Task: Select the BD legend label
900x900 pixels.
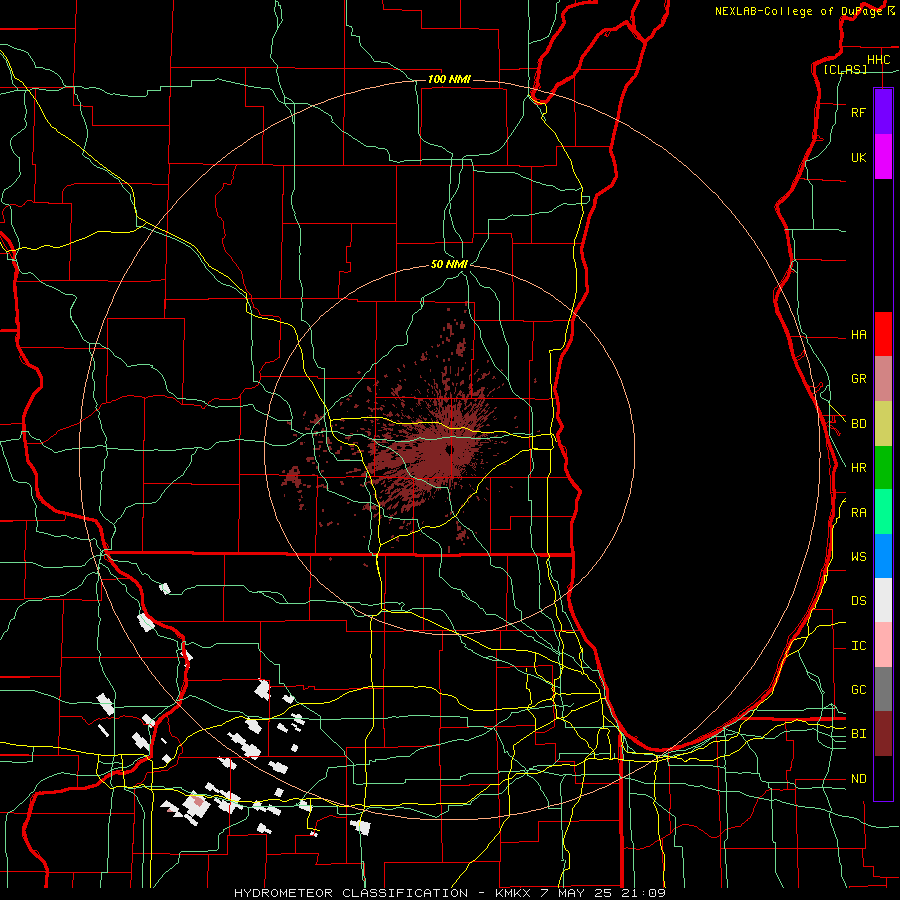Action: point(858,424)
